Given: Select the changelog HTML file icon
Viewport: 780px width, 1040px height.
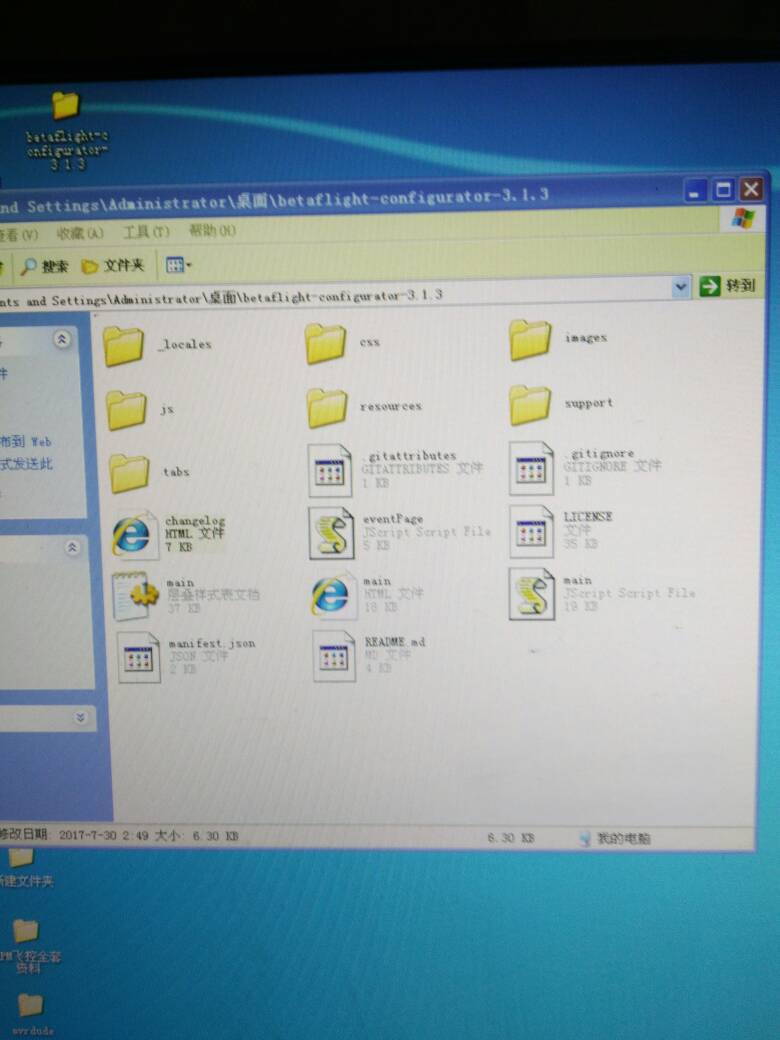Looking at the screenshot, I should click(133, 535).
